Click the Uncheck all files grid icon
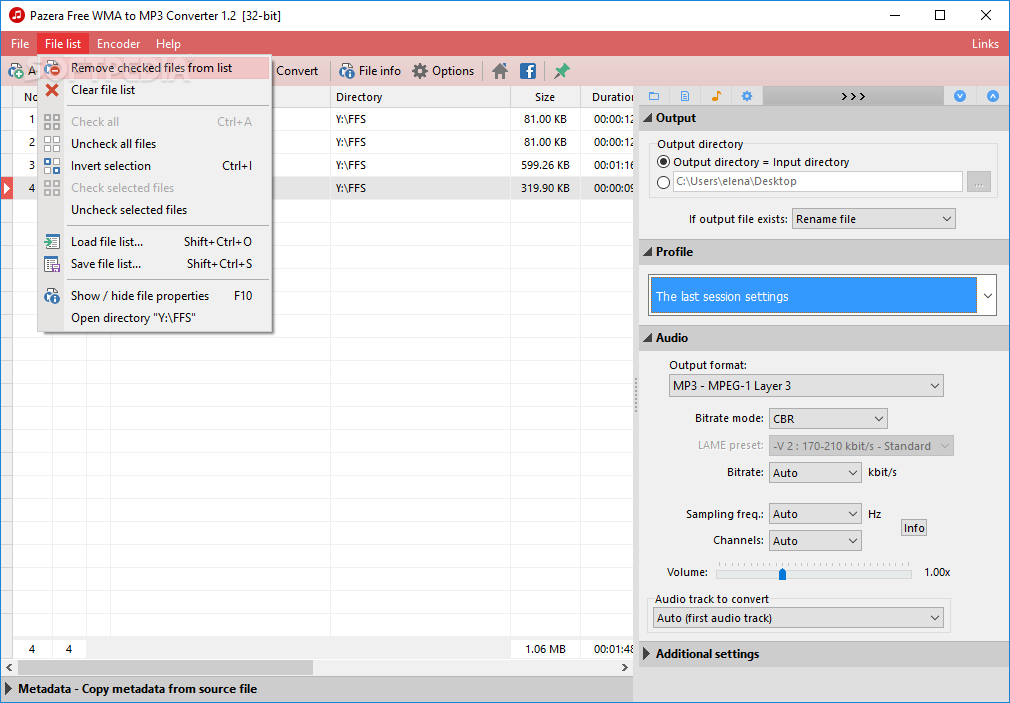The height and width of the screenshot is (703, 1010). pos(52,144)
